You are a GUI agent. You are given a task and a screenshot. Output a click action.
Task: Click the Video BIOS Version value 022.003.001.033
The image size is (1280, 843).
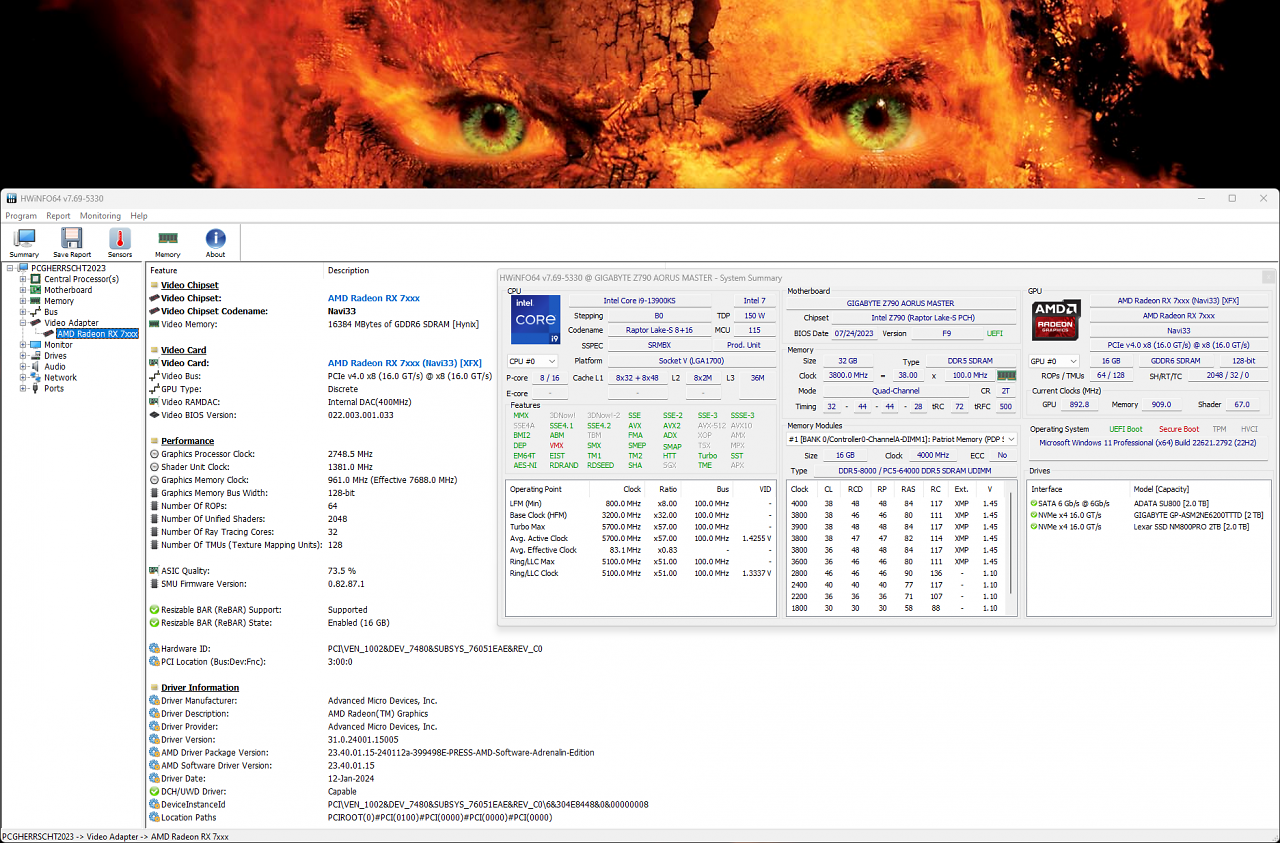[360, 415]
